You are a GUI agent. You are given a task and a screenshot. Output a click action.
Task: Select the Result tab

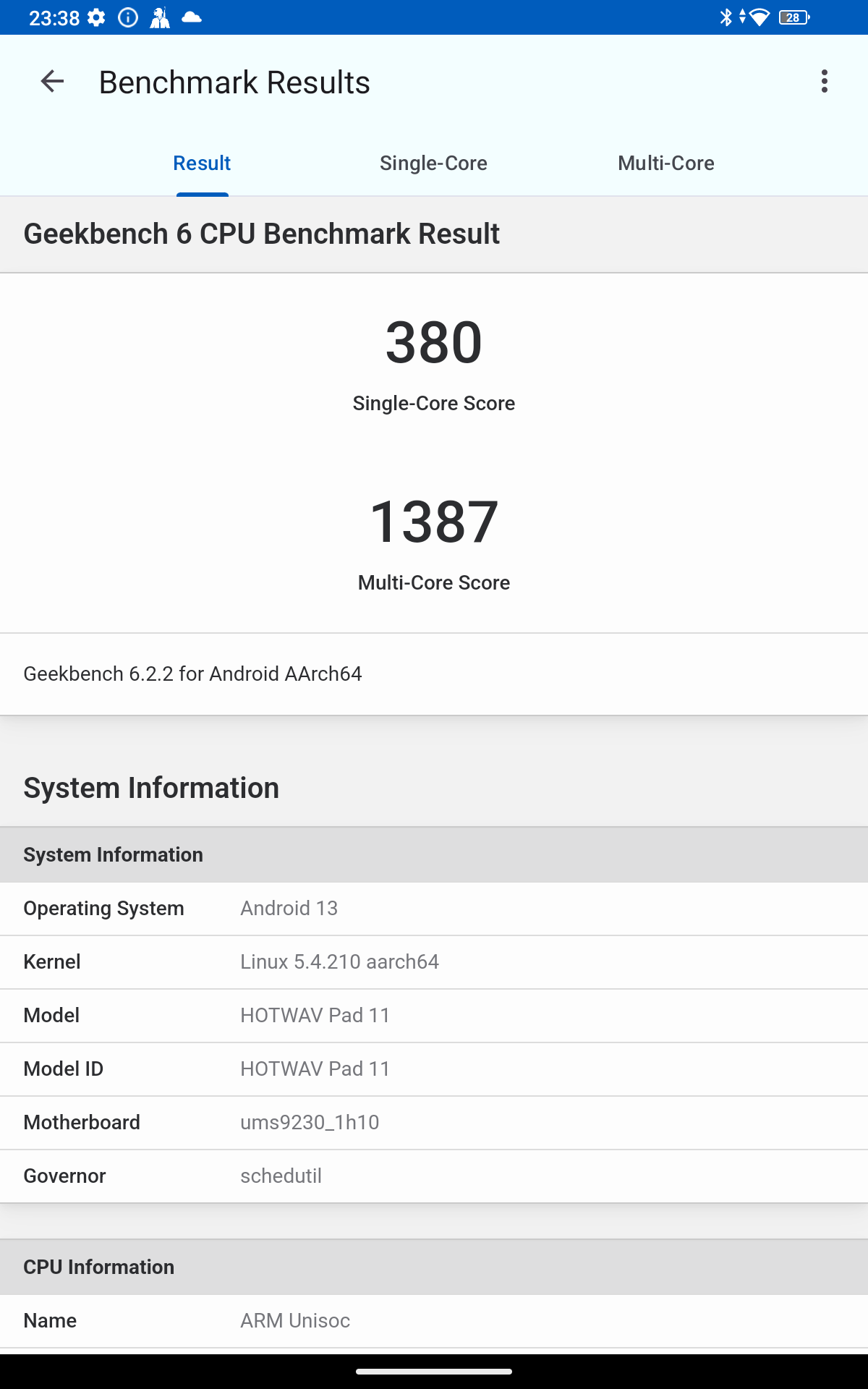click(202, 163)
